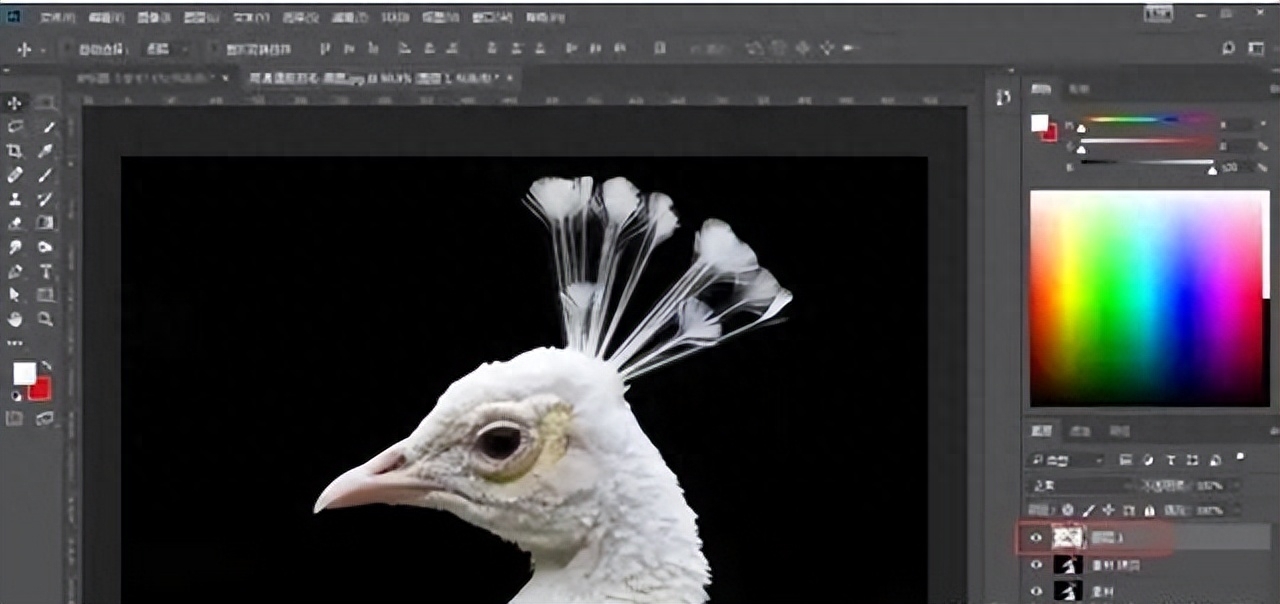Switch to the first document tab
The width and height of the screenshot is (1280, 604).
point(147,78)
